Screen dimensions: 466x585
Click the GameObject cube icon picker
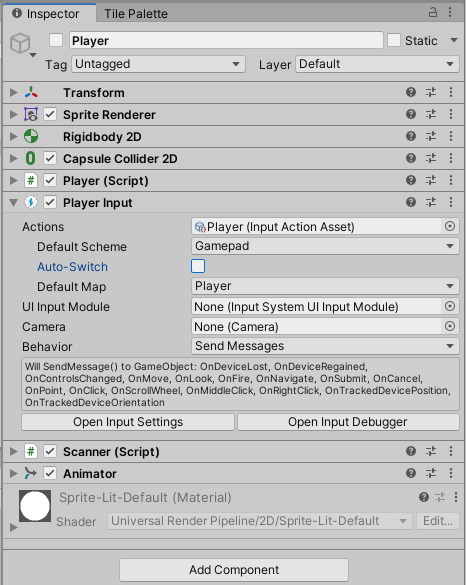click(x=22, y=44)
